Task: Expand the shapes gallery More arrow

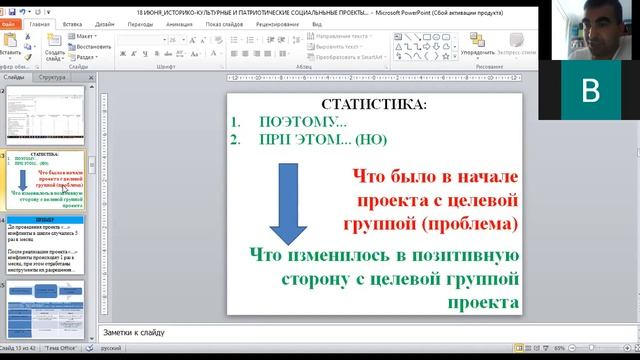Action: 455,57
